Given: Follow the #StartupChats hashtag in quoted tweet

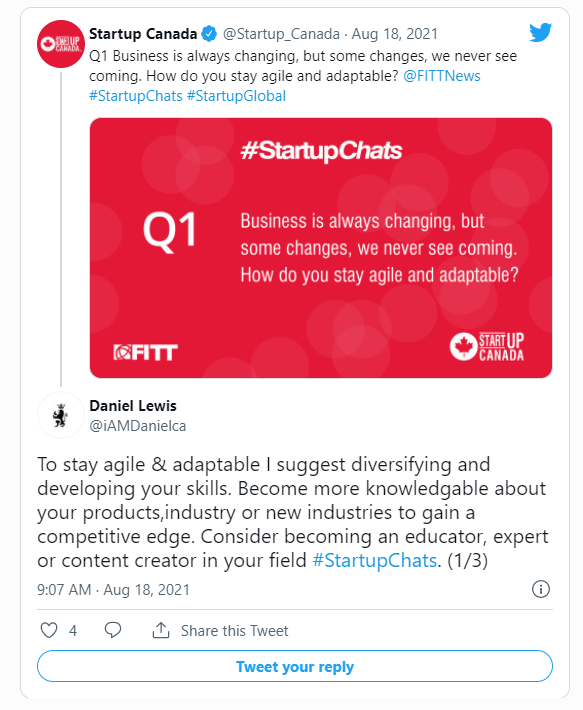Looking at the screenshot, I should click(x=136, y=96).
